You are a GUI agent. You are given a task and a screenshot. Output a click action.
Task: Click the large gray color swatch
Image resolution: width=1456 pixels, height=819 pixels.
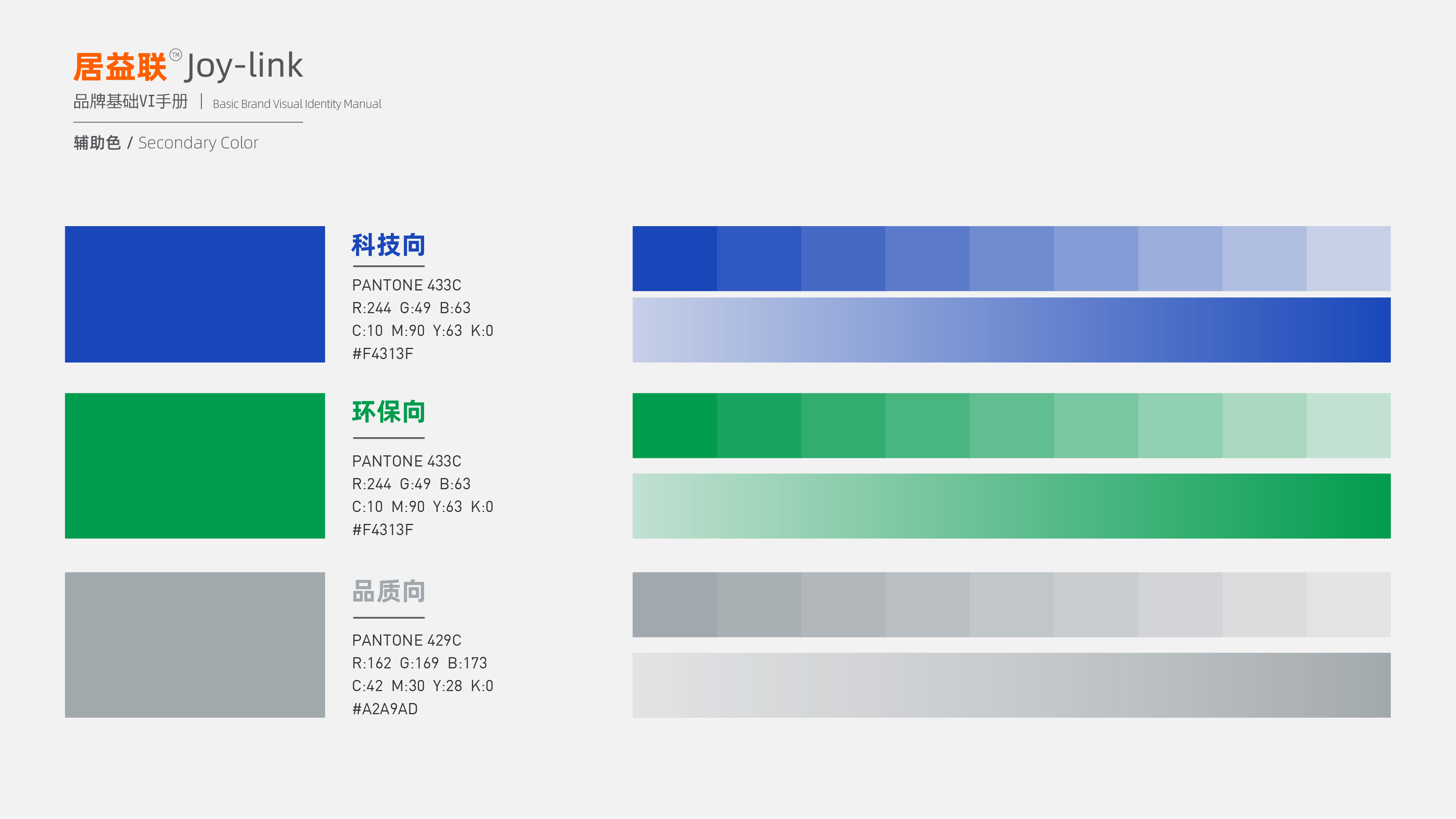195,644
